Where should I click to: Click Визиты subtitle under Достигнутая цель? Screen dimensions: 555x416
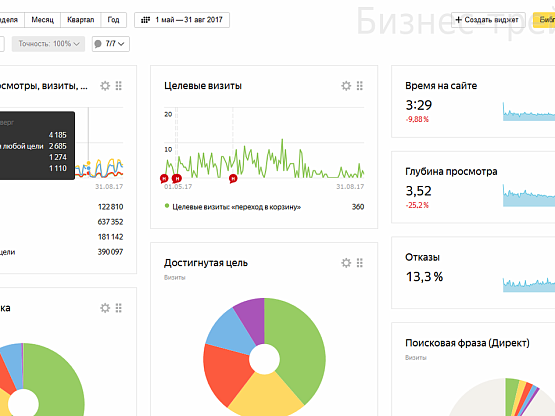174,278
